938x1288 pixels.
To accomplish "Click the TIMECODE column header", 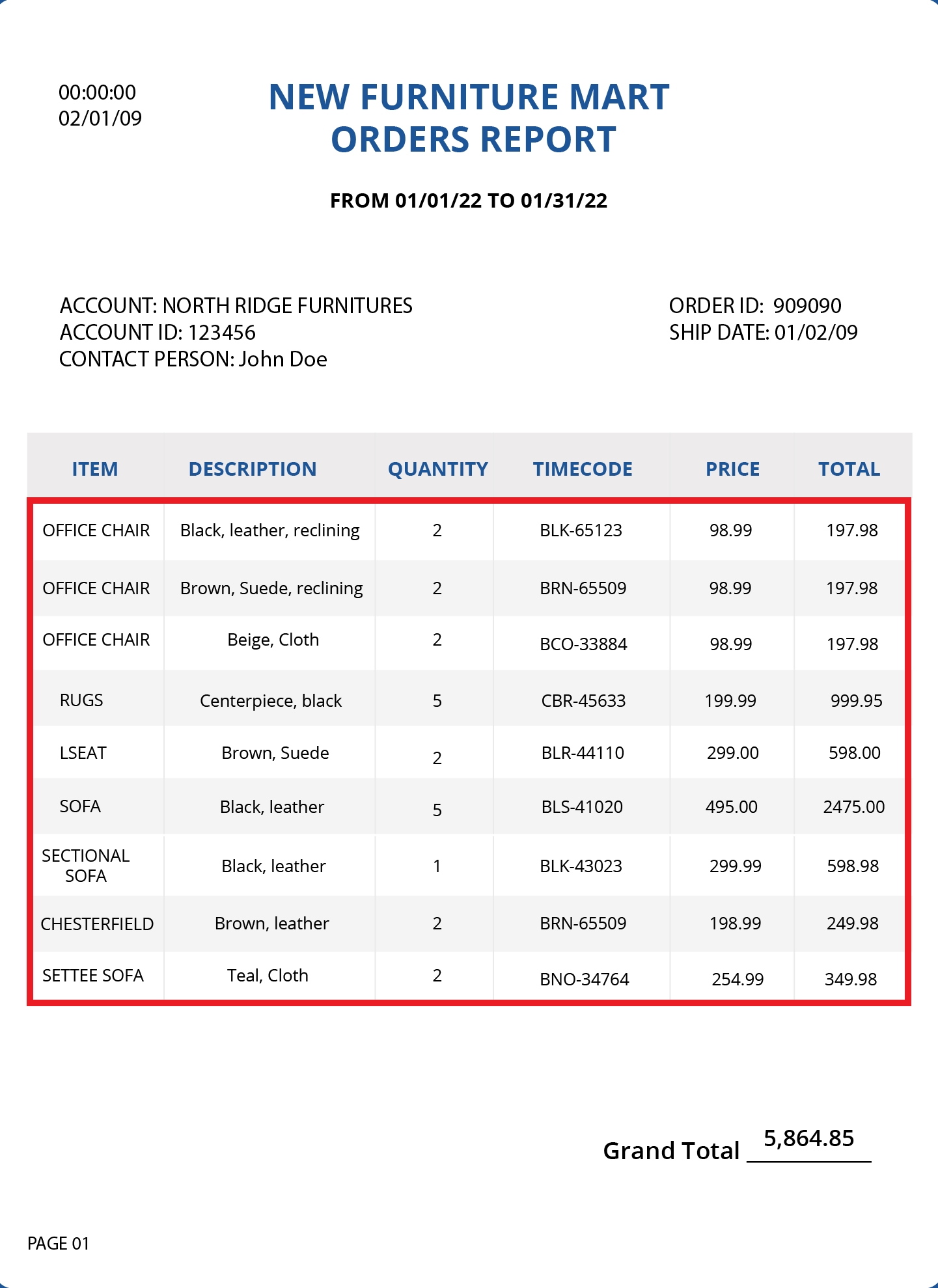I will click(583, 469).
